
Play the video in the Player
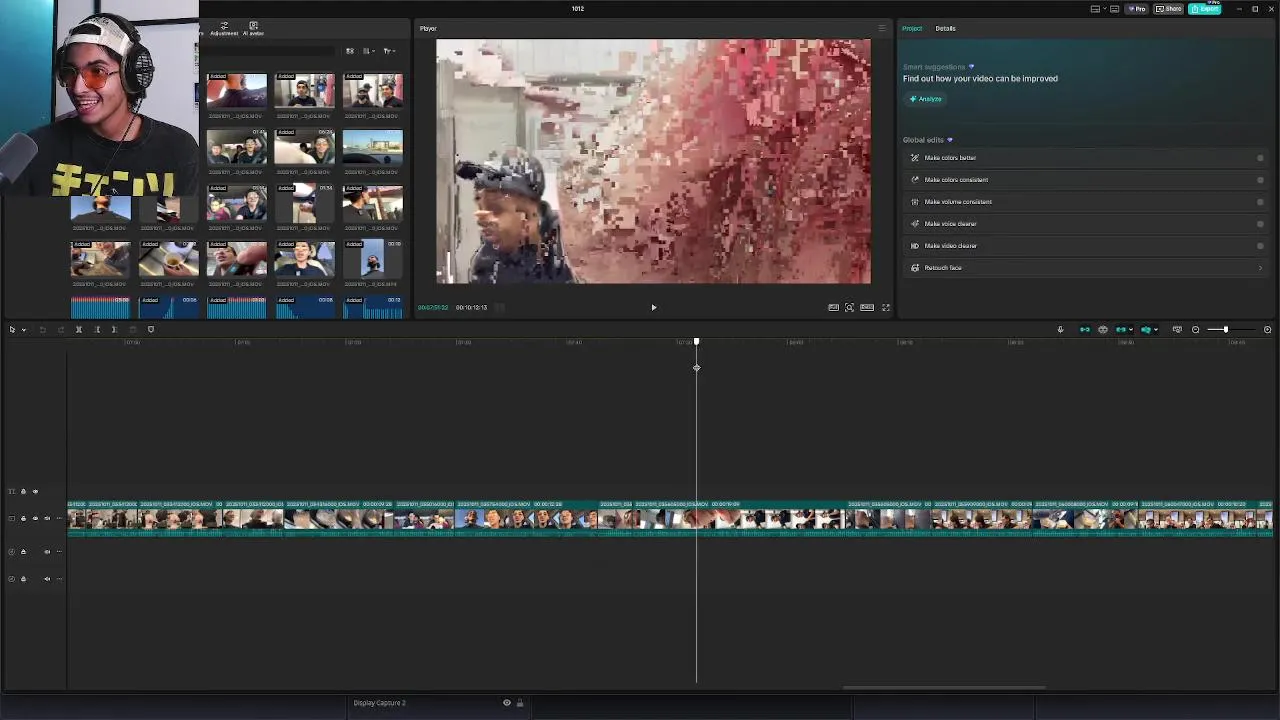[654, 307]
